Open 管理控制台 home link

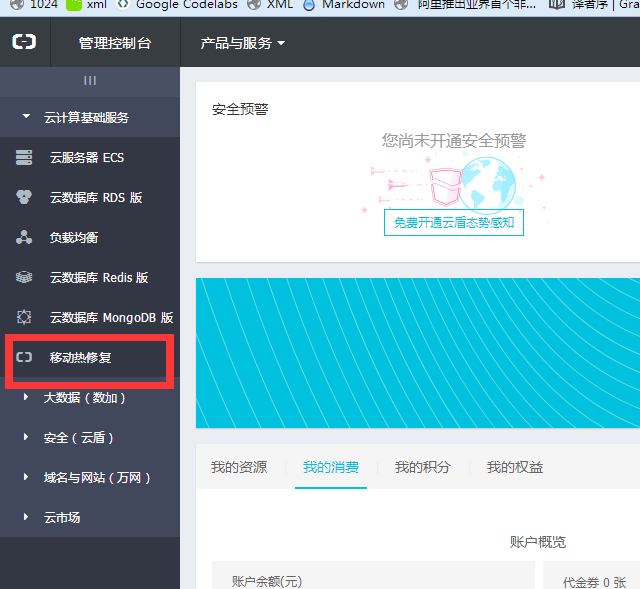pyautogui.click(x=115, y=43)
